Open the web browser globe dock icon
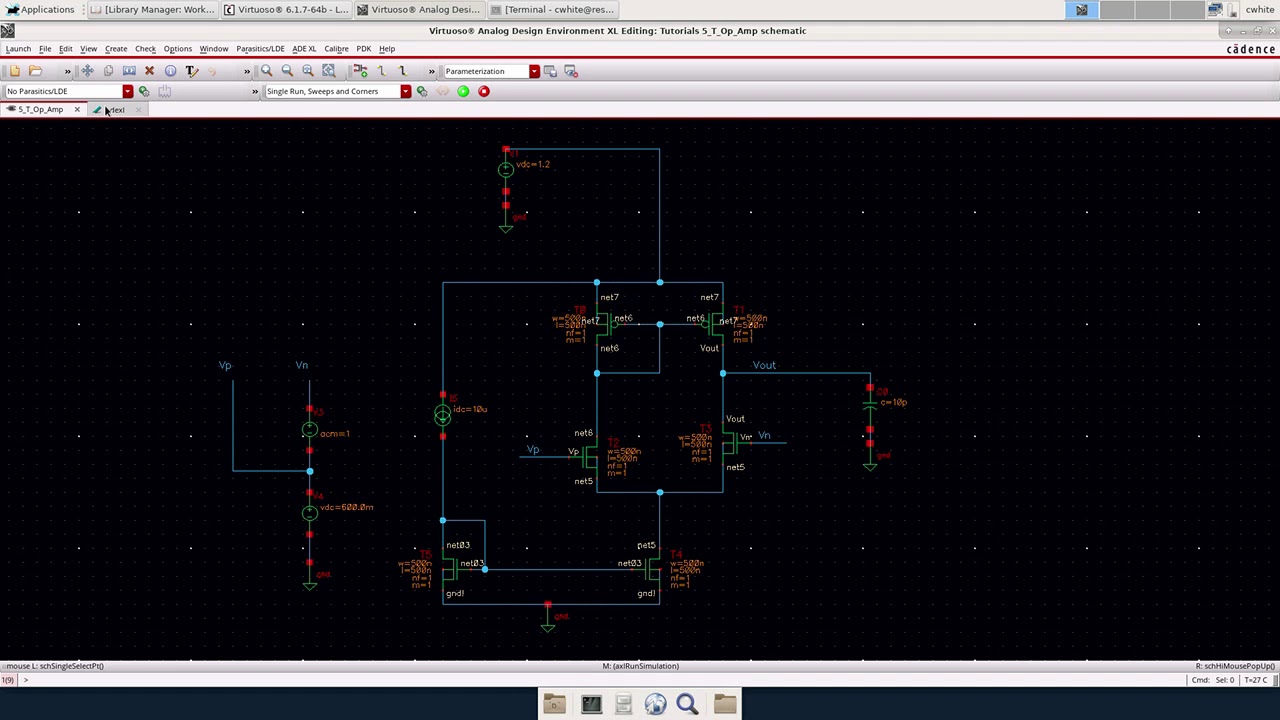Image resolution: width=1280 pixels, height=720 pixels. tap(655, 704)
